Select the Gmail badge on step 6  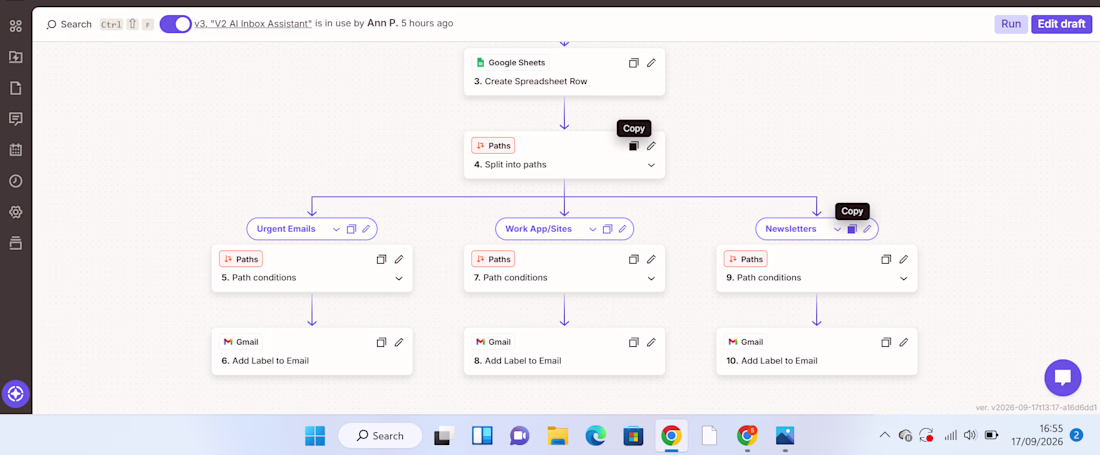pos(241,342)
